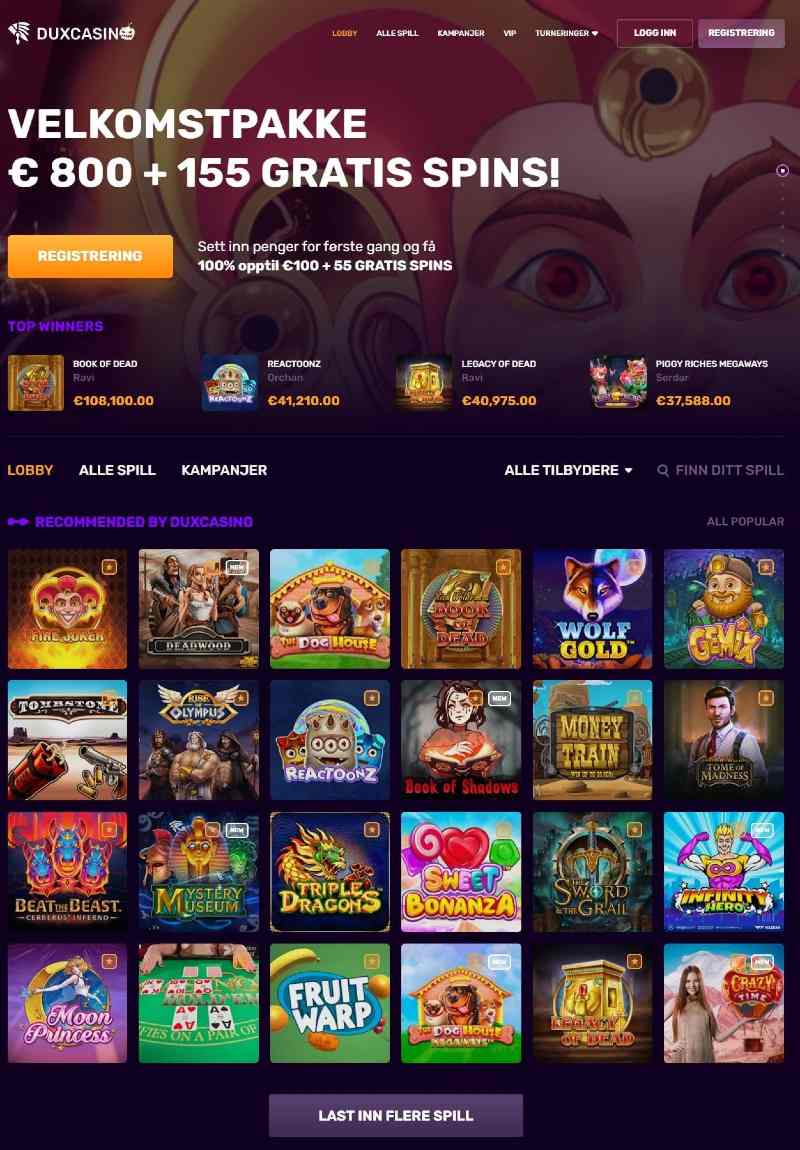Load more games with Last Inn Flere Spill
Screen dimensions: 800x1150
coord(395,1115)
